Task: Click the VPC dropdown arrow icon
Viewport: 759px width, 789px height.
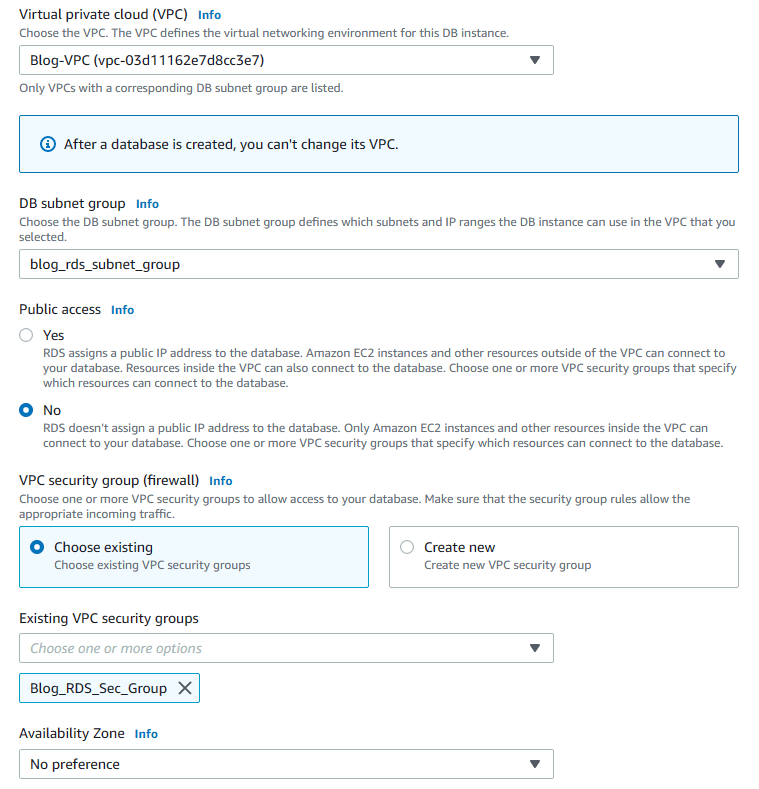Action: pos(534,60)
